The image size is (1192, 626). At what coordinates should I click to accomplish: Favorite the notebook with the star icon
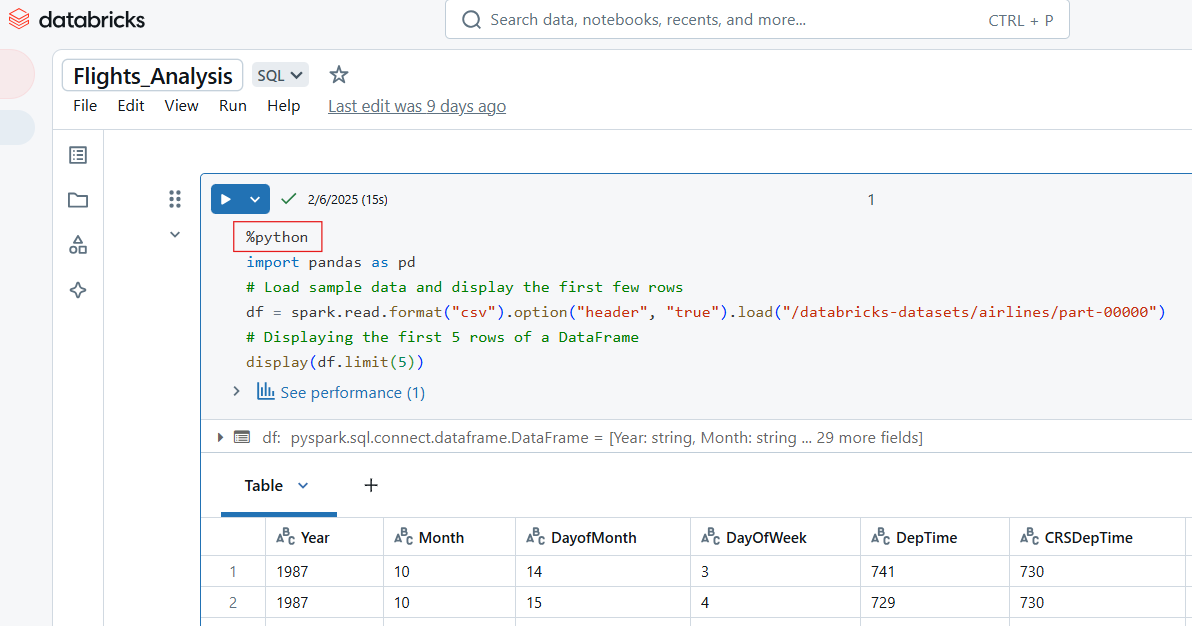click(338, 75)
